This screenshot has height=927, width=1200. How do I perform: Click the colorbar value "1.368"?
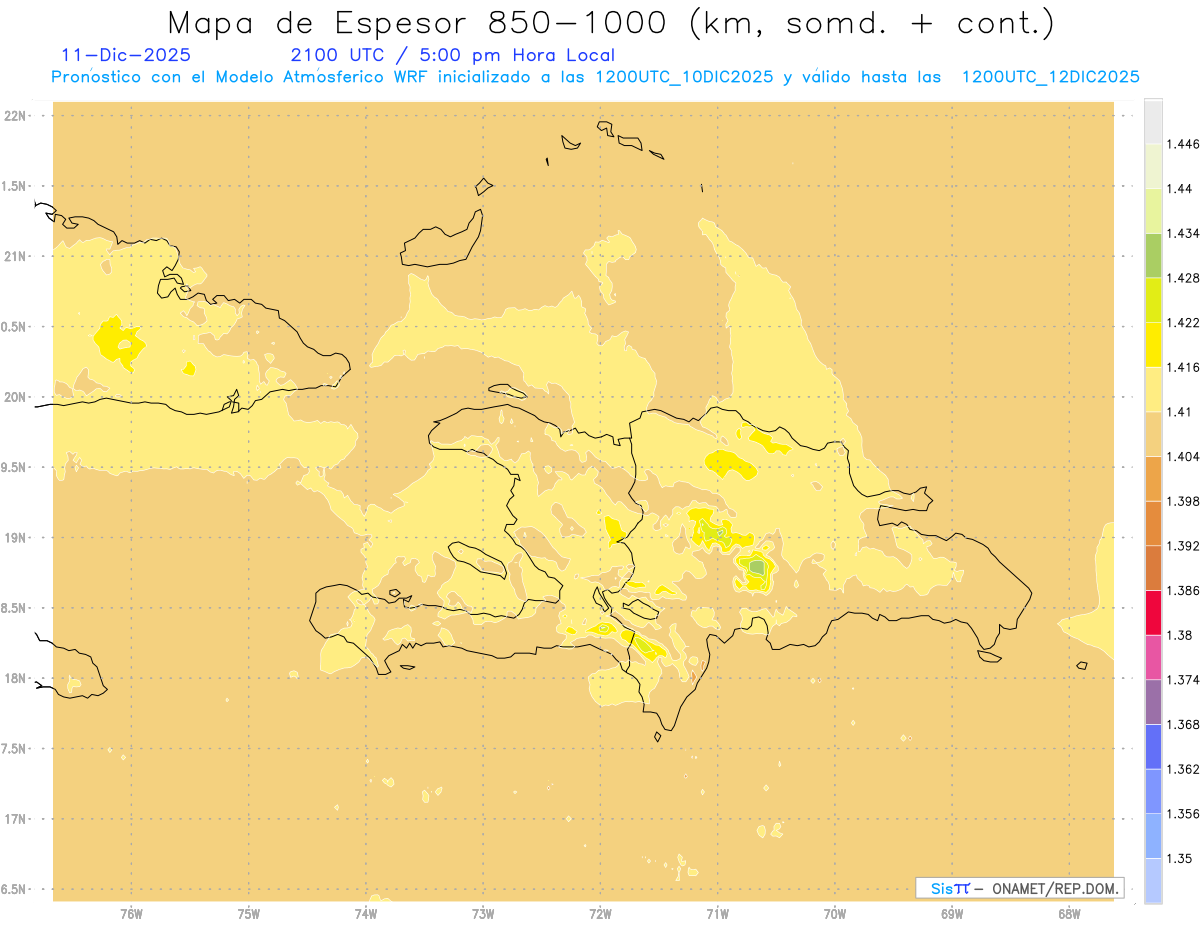(1183, 724)
